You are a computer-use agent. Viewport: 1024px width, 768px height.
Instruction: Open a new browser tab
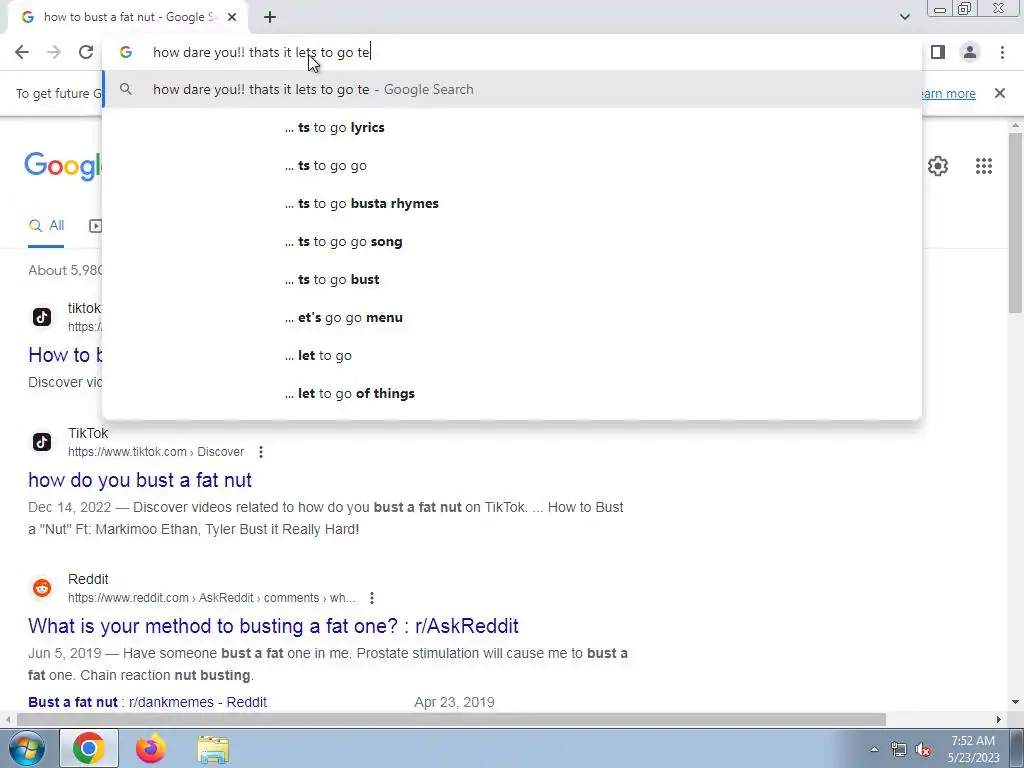270,17
